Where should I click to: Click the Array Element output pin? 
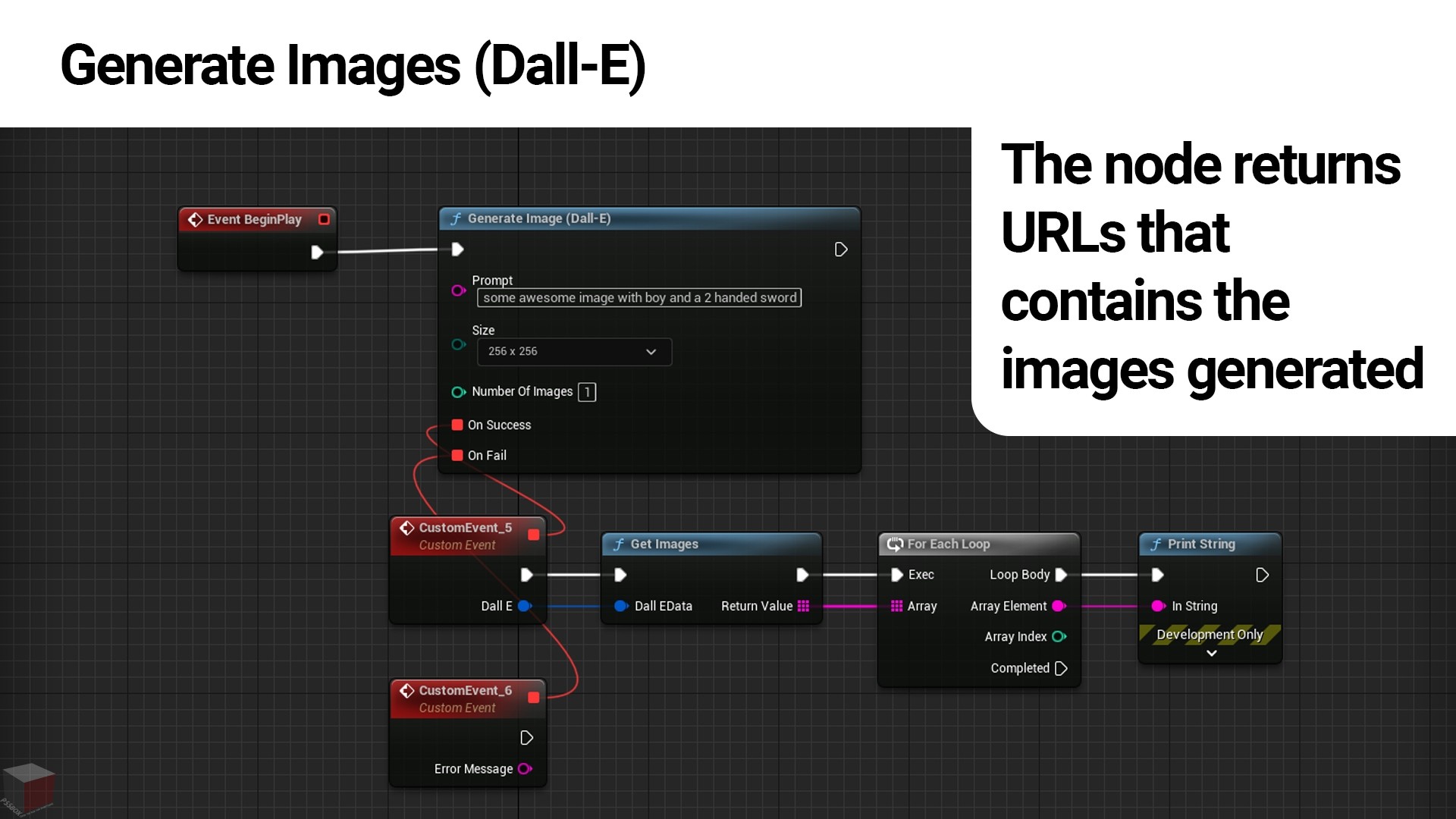tap(1059, 606)
